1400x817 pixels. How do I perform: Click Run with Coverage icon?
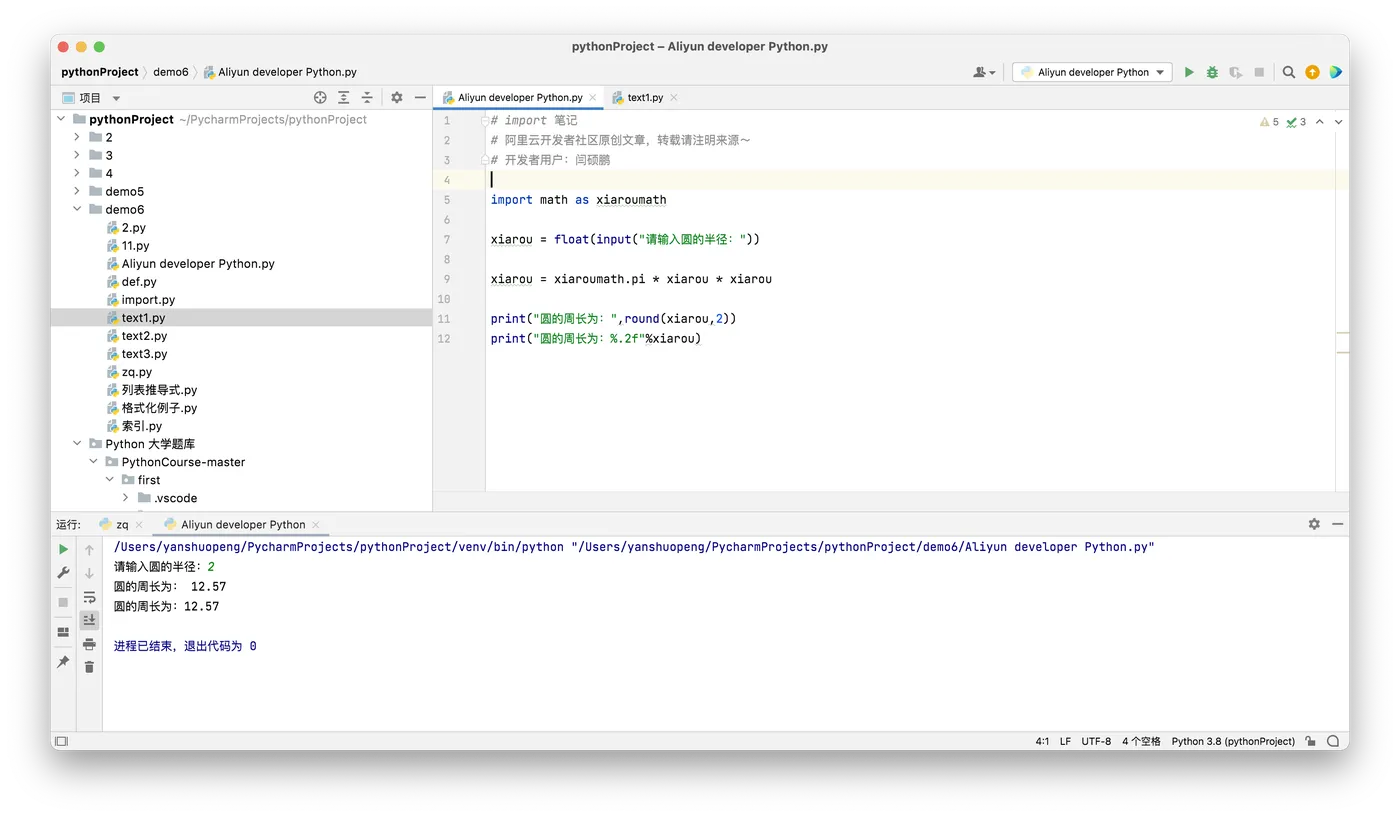coord(1236,72)
